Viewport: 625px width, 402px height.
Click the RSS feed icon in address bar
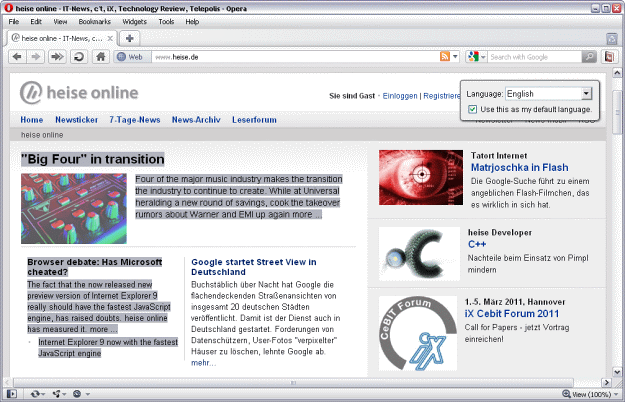[445, 57]
